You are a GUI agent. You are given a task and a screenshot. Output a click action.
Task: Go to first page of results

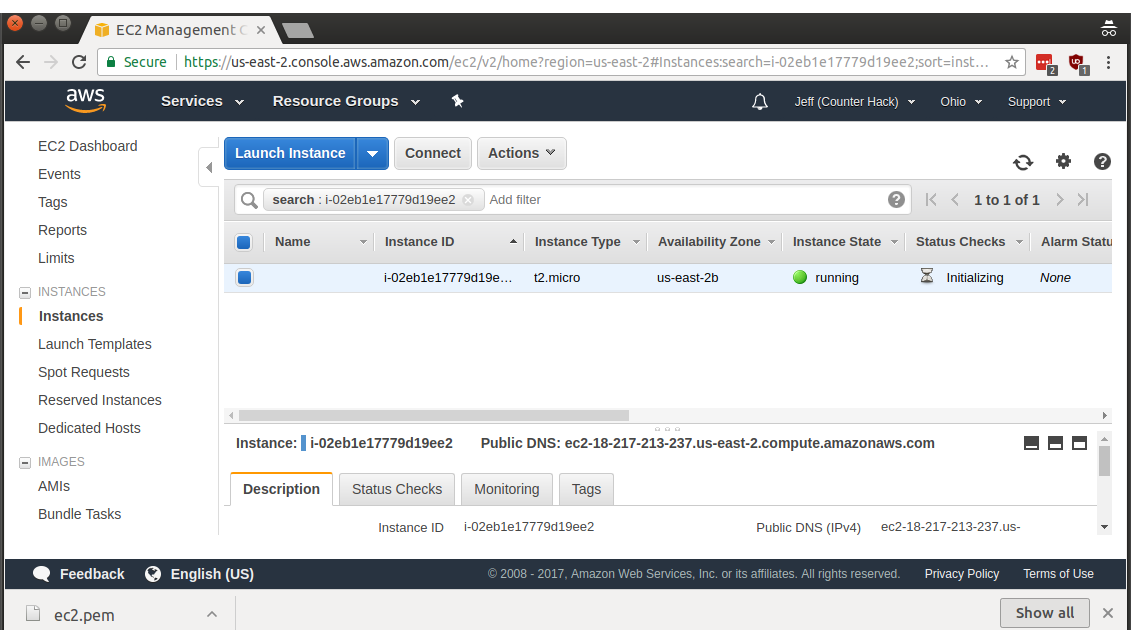(931, 200)
